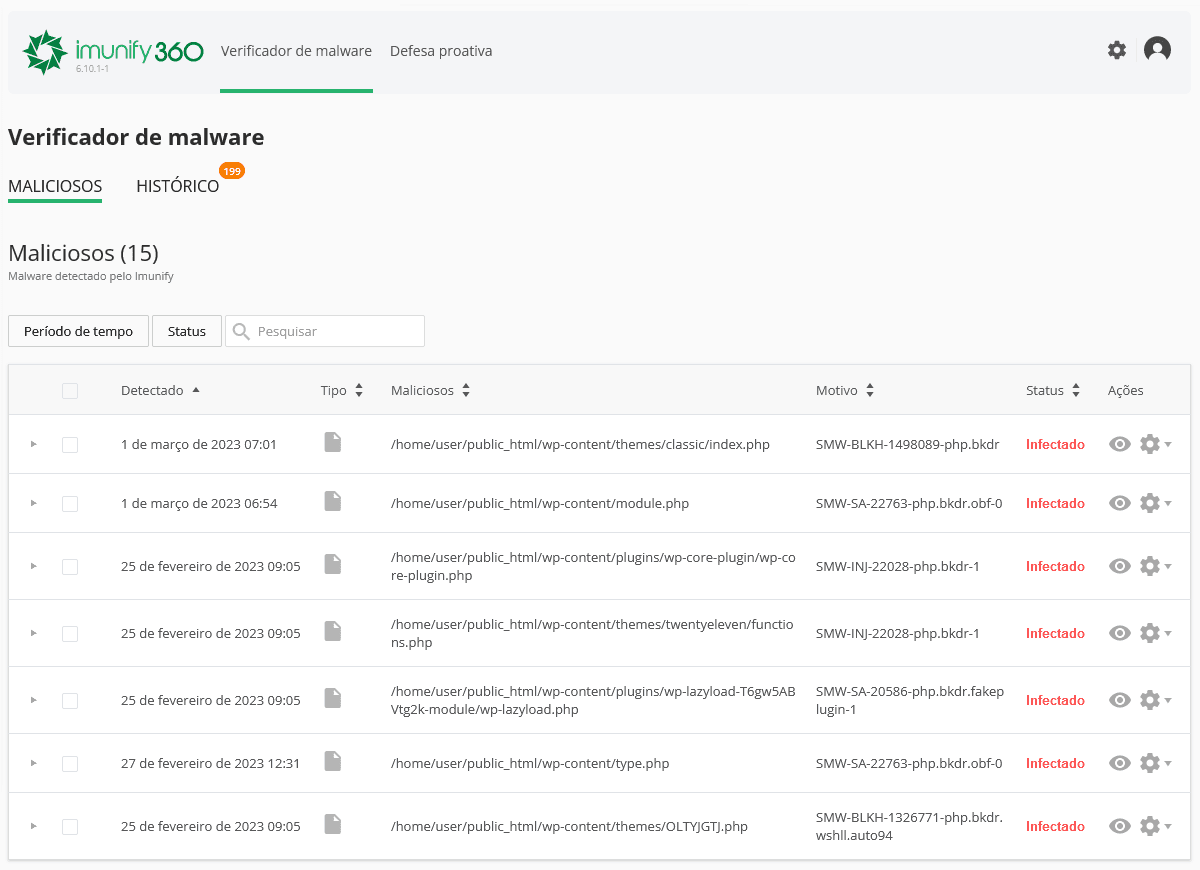
Task: Select checkbox for wp-lazyload.php row
Action: pyautogui.click(x=70, y=700)
